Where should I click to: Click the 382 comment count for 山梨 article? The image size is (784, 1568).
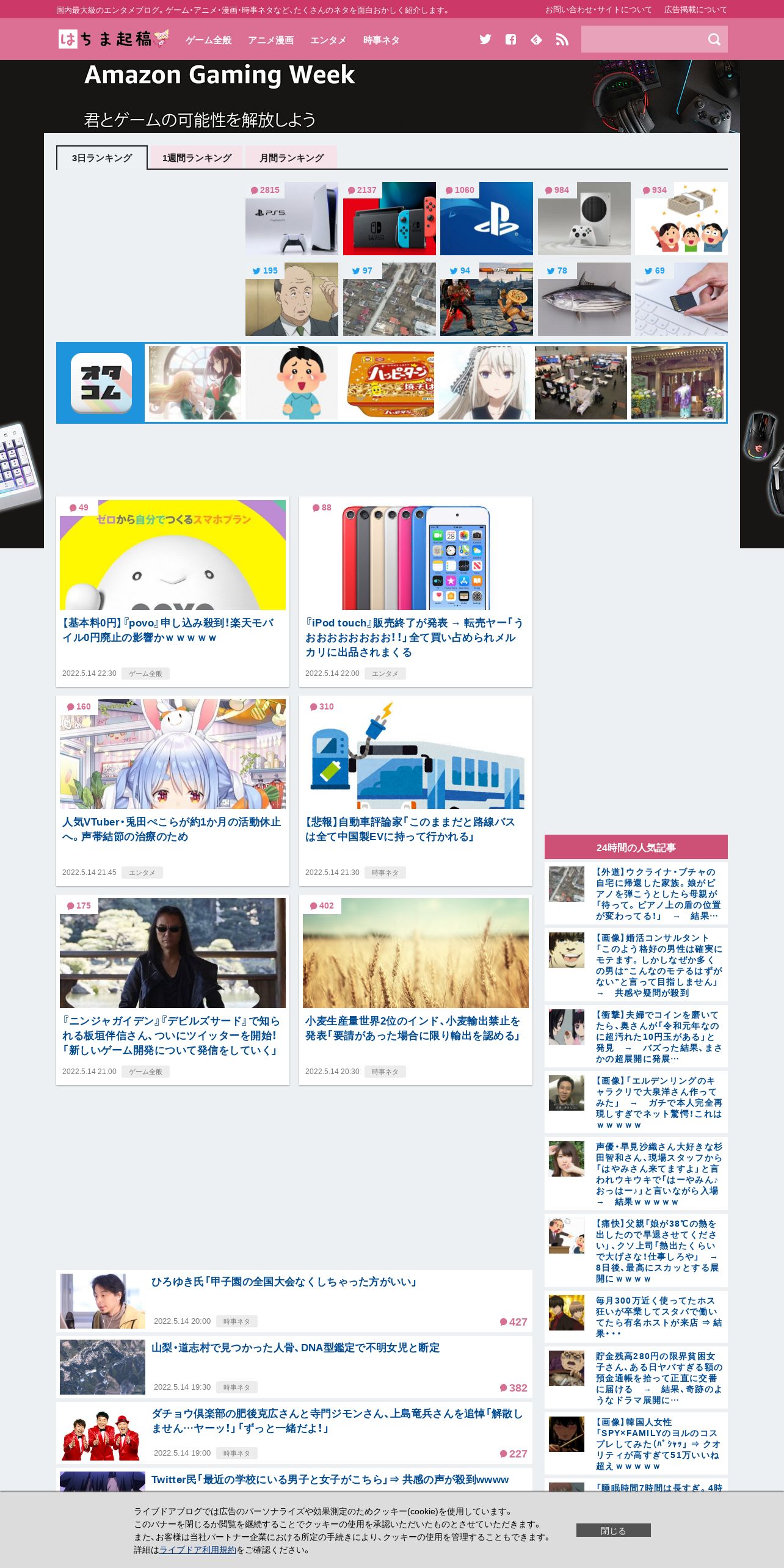(514, 1388)
